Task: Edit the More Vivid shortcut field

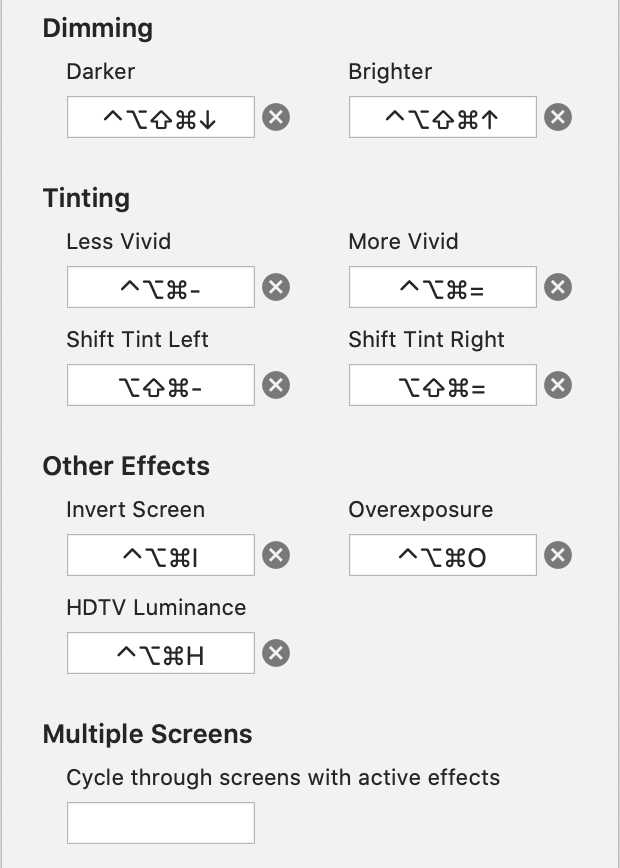Action: (x=442, y=288)
